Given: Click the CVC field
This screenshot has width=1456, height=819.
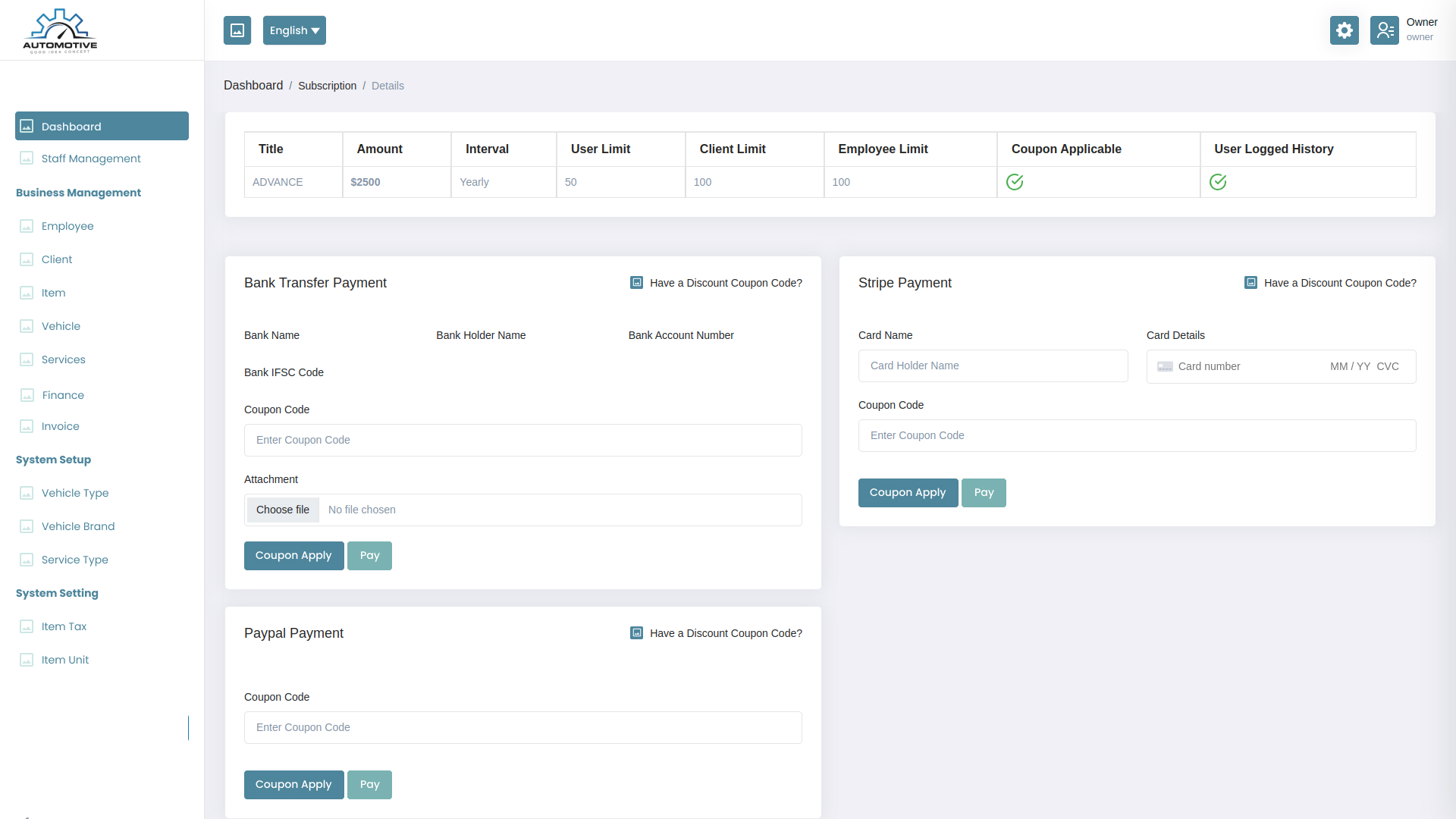Looking at the screenshot, I should [1388, 367].
